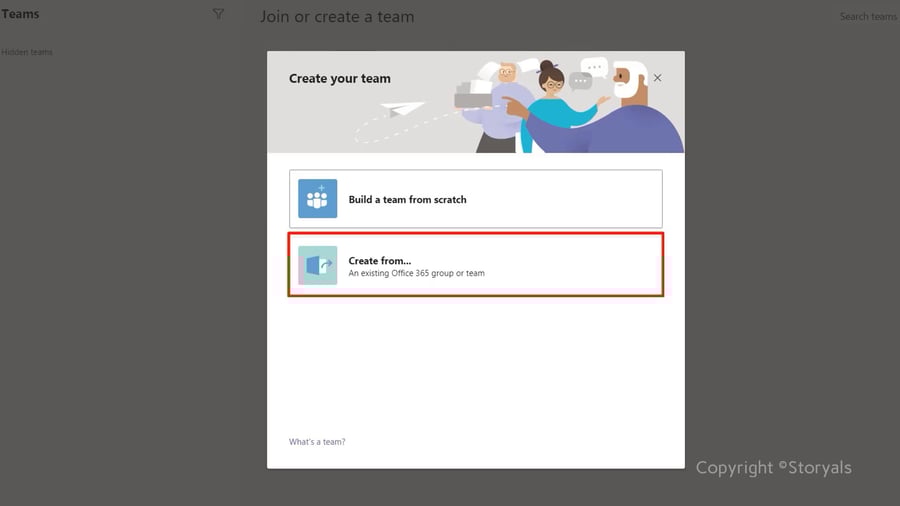Screen dimensions: 900x506
Task: Select Build a team from scratch option
Action: pyautogui.click(x=476, y=199)
